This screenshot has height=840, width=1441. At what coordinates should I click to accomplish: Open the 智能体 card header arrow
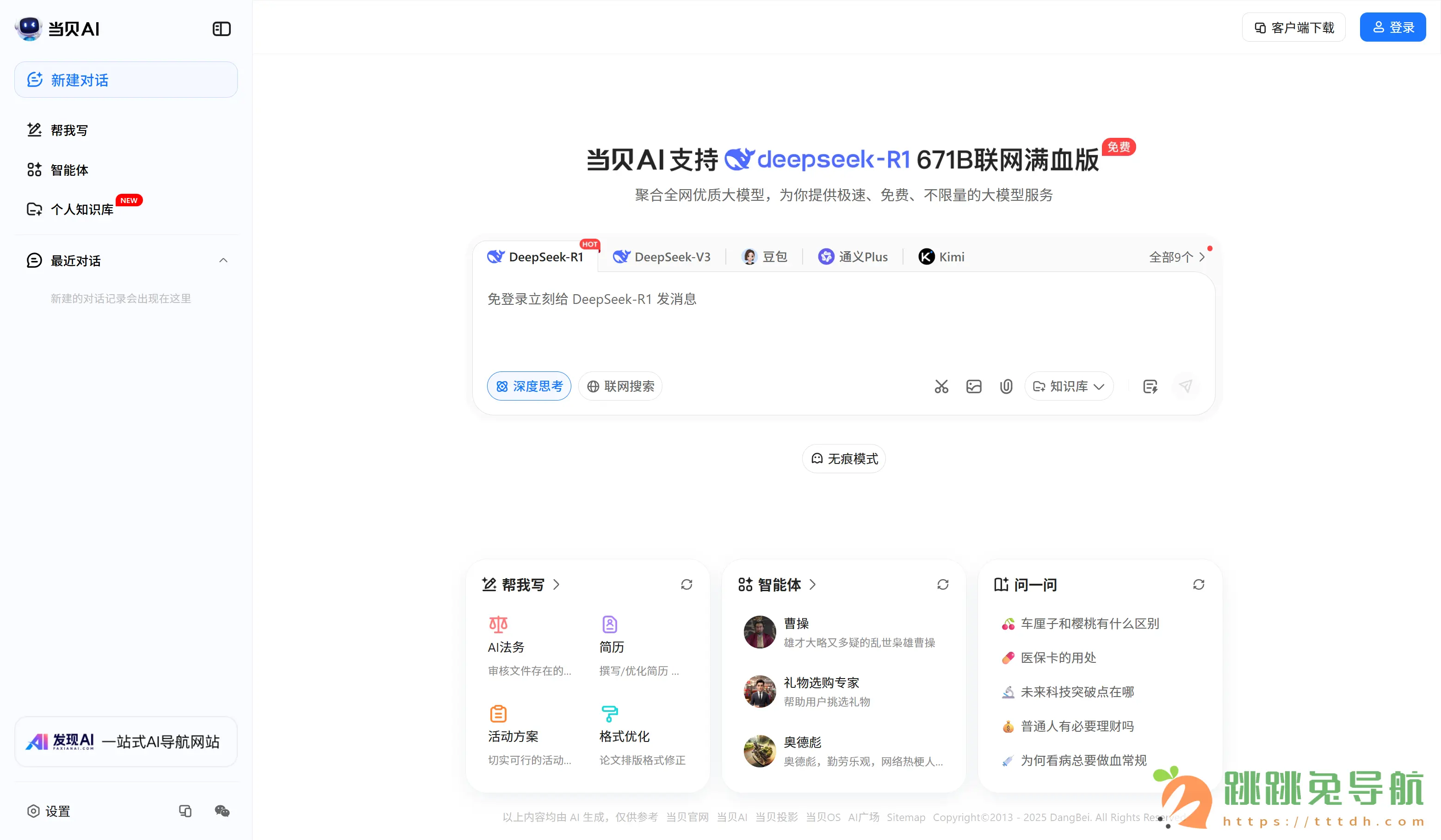pos(813,584)
